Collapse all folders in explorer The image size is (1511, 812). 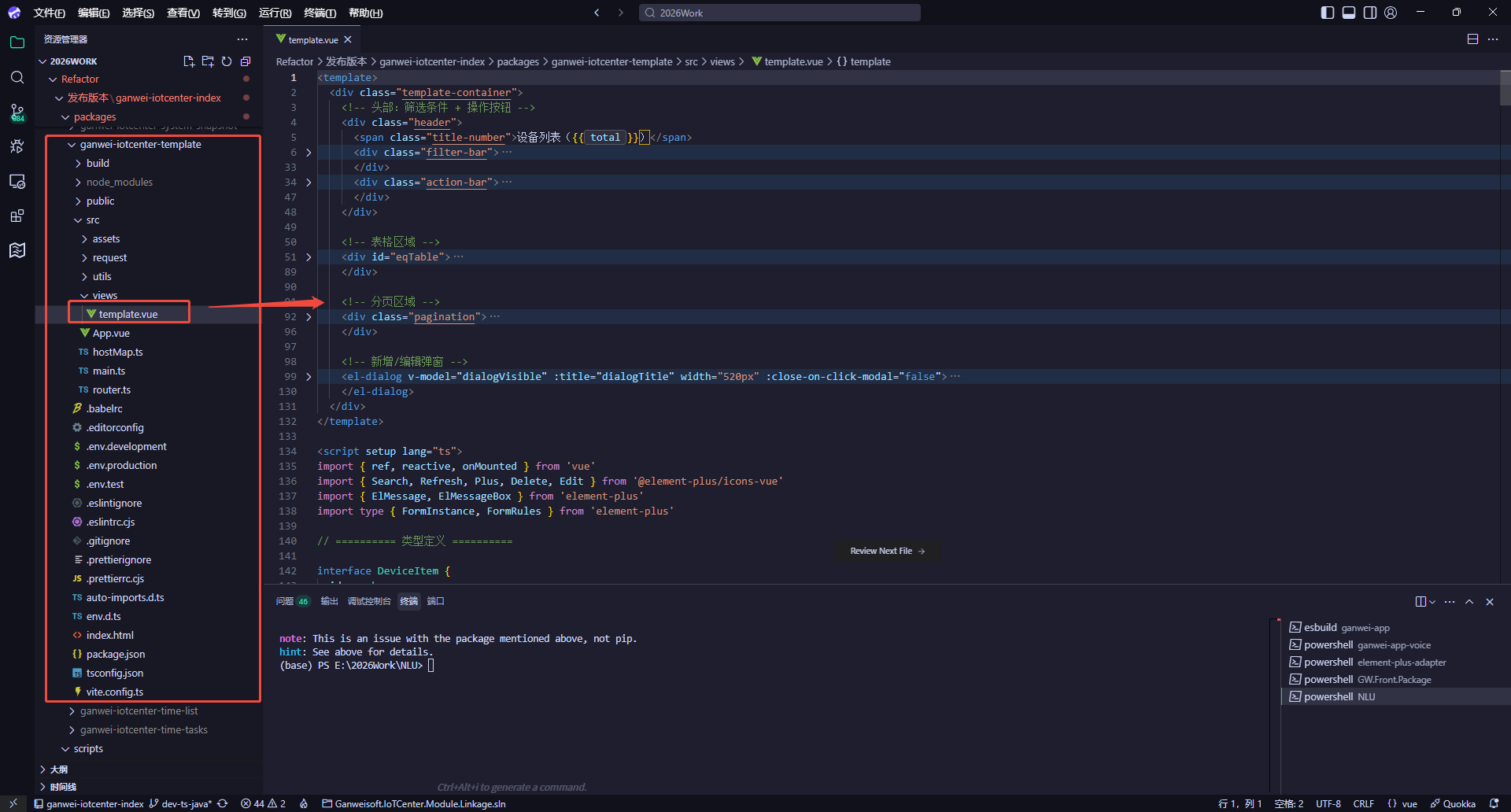(246, 61)
